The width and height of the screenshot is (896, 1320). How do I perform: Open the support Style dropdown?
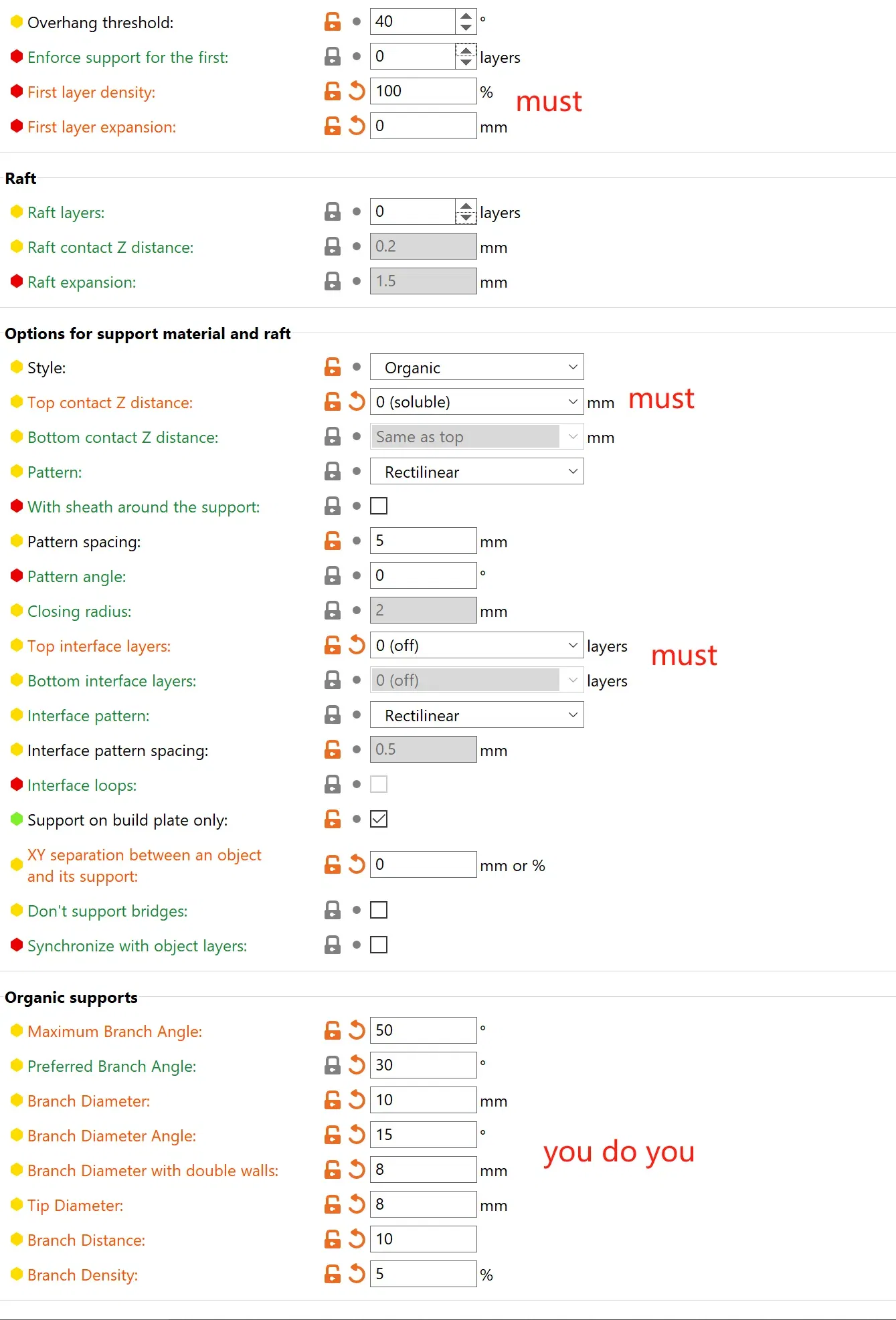click(x=476, y=367)
